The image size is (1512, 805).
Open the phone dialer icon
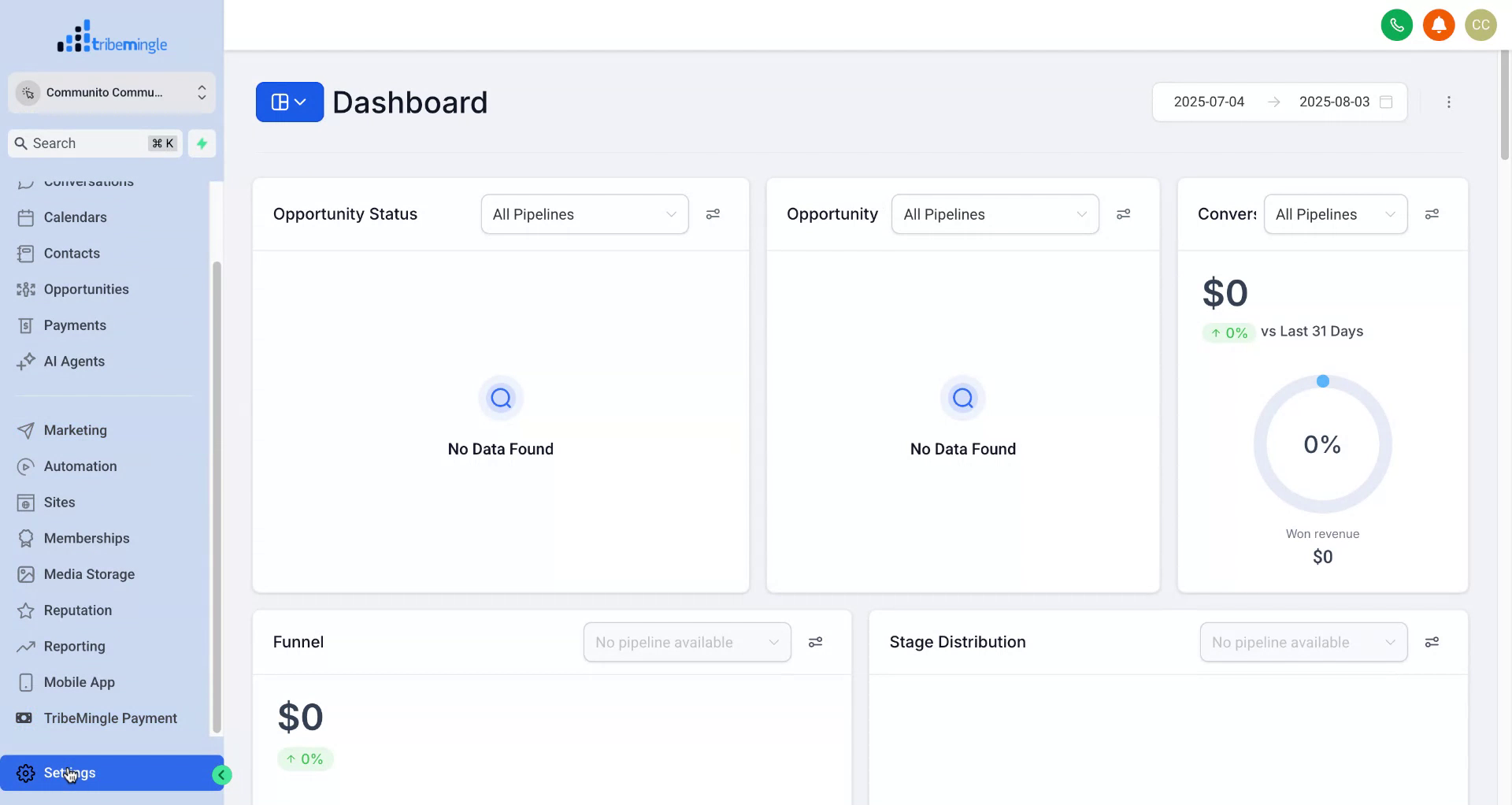coord(1397,24)
